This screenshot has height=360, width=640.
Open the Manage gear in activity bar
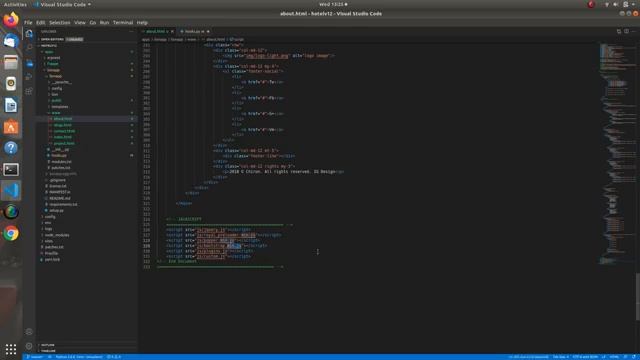pyautogui.click(x=29, y=346)
